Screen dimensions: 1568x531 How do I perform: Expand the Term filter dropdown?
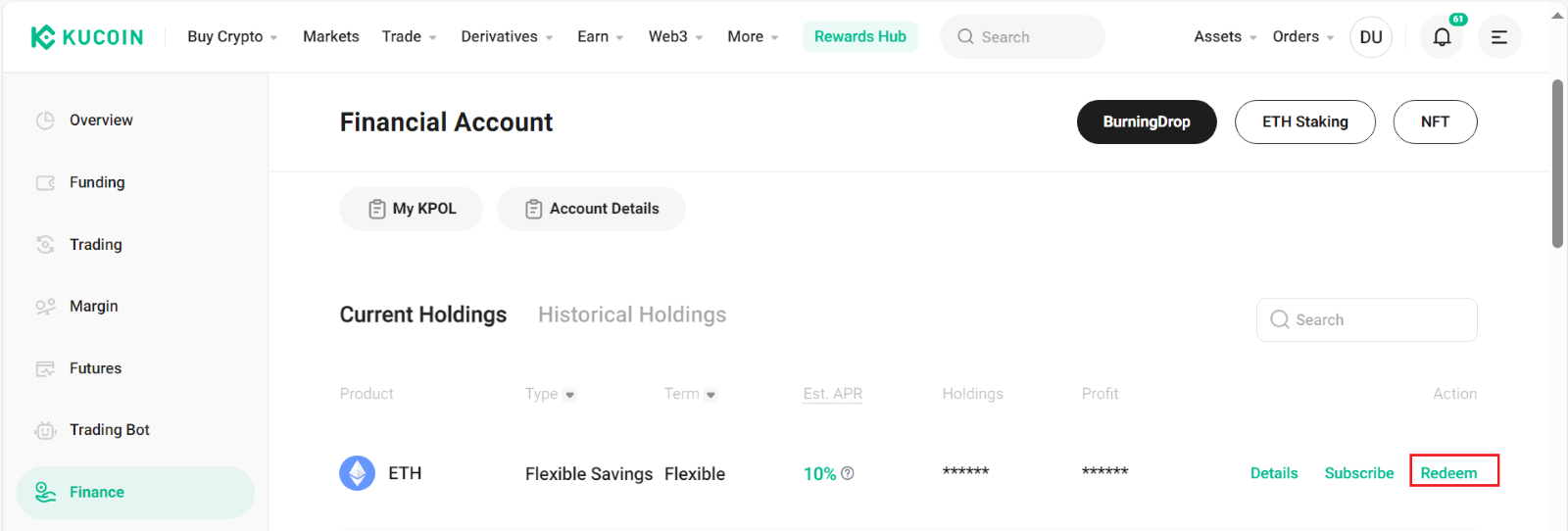pos(691,394)
